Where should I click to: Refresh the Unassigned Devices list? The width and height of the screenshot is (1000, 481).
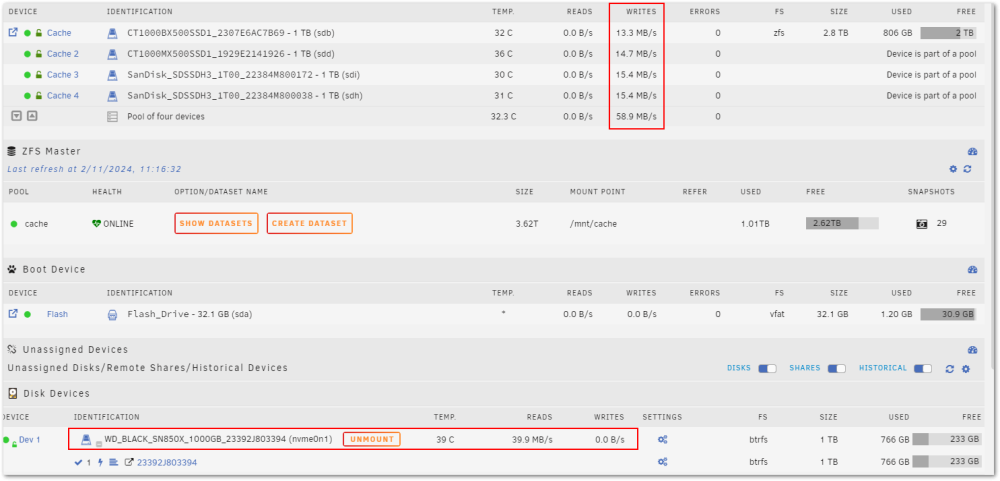click(x=950, y=369)
